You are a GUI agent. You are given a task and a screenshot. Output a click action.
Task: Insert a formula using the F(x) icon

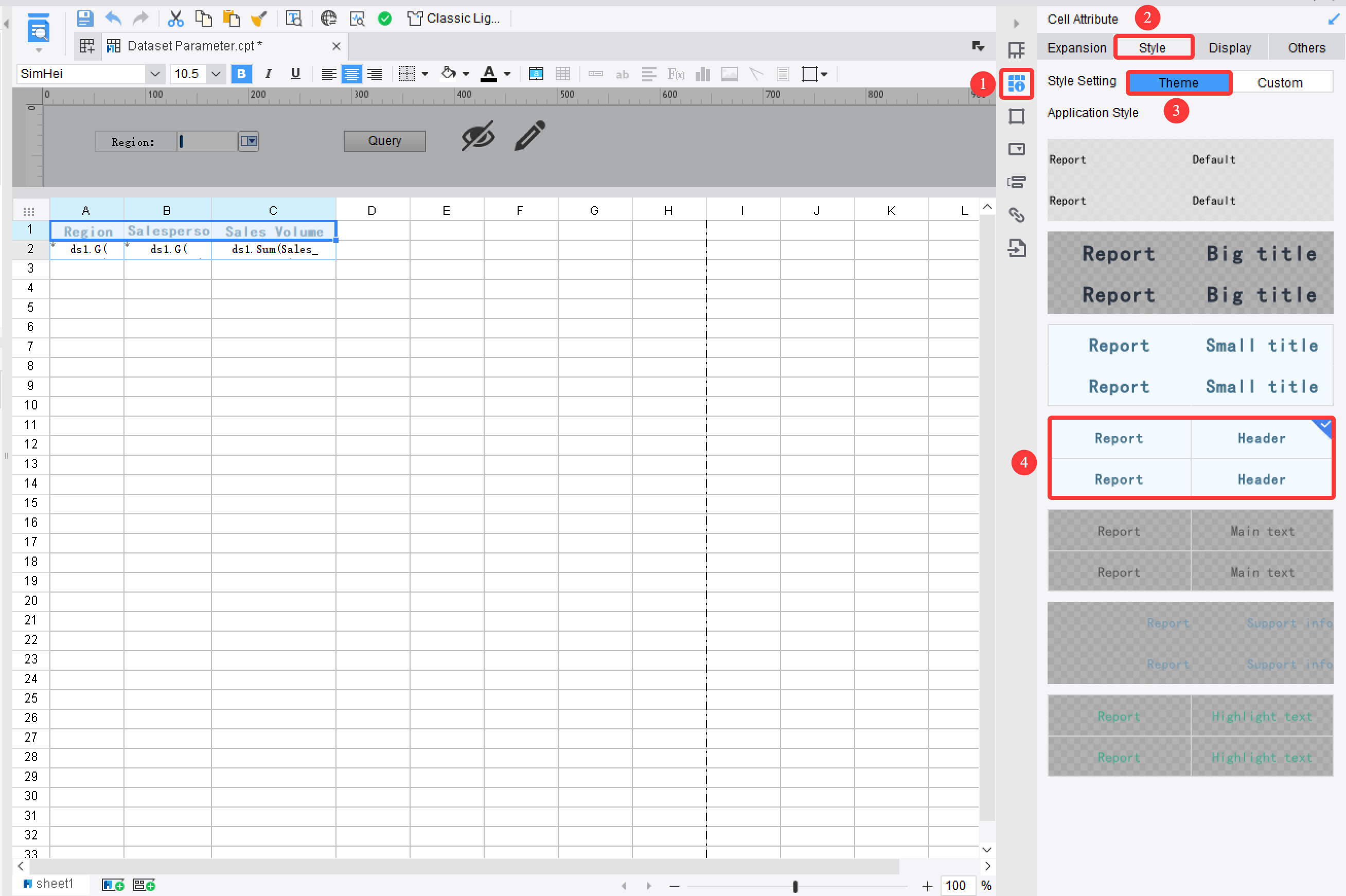click(676, 74)
